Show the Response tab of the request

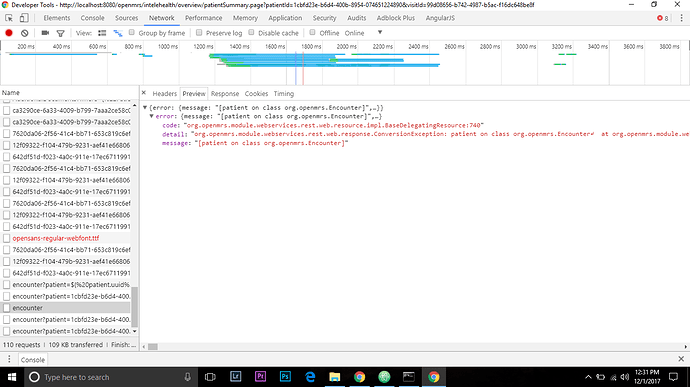tap(225, 94)
